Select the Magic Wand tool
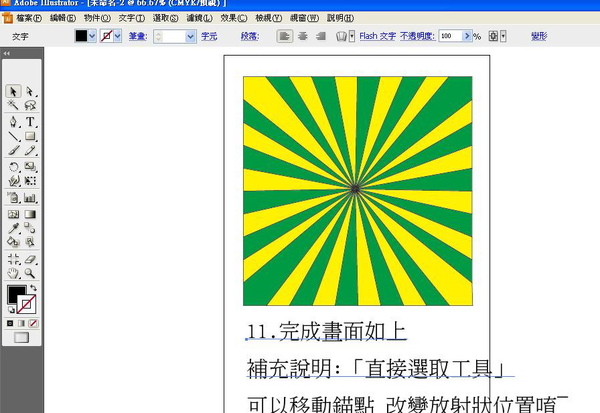The height and width of the screenshot is (413, 600). click(x=13, y=105)
